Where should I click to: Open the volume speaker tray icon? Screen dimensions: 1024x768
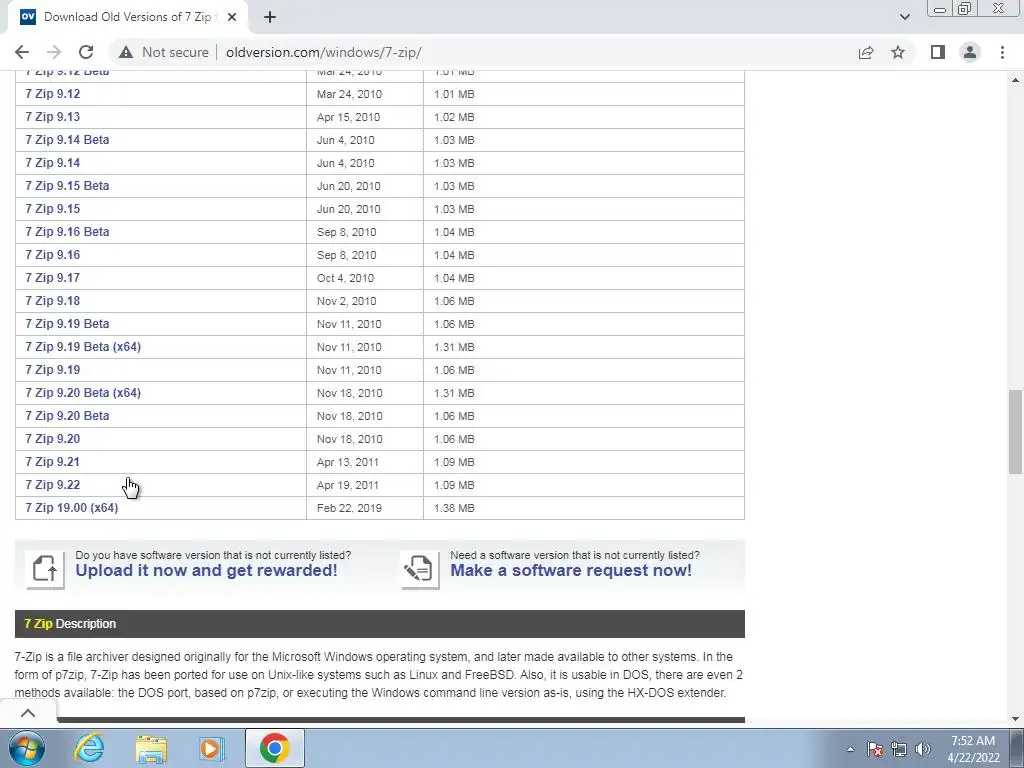pyautogui.click(x=923, y=749)
